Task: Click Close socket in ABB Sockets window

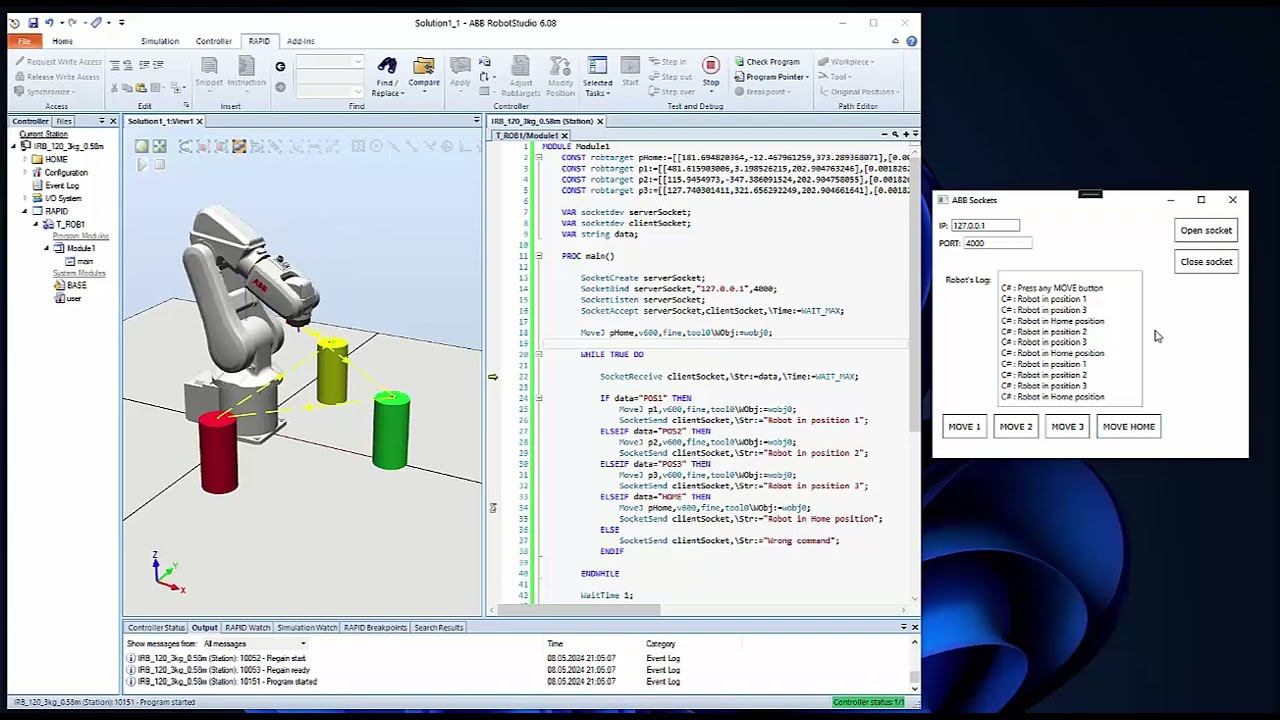Action: pos(1206,262)
